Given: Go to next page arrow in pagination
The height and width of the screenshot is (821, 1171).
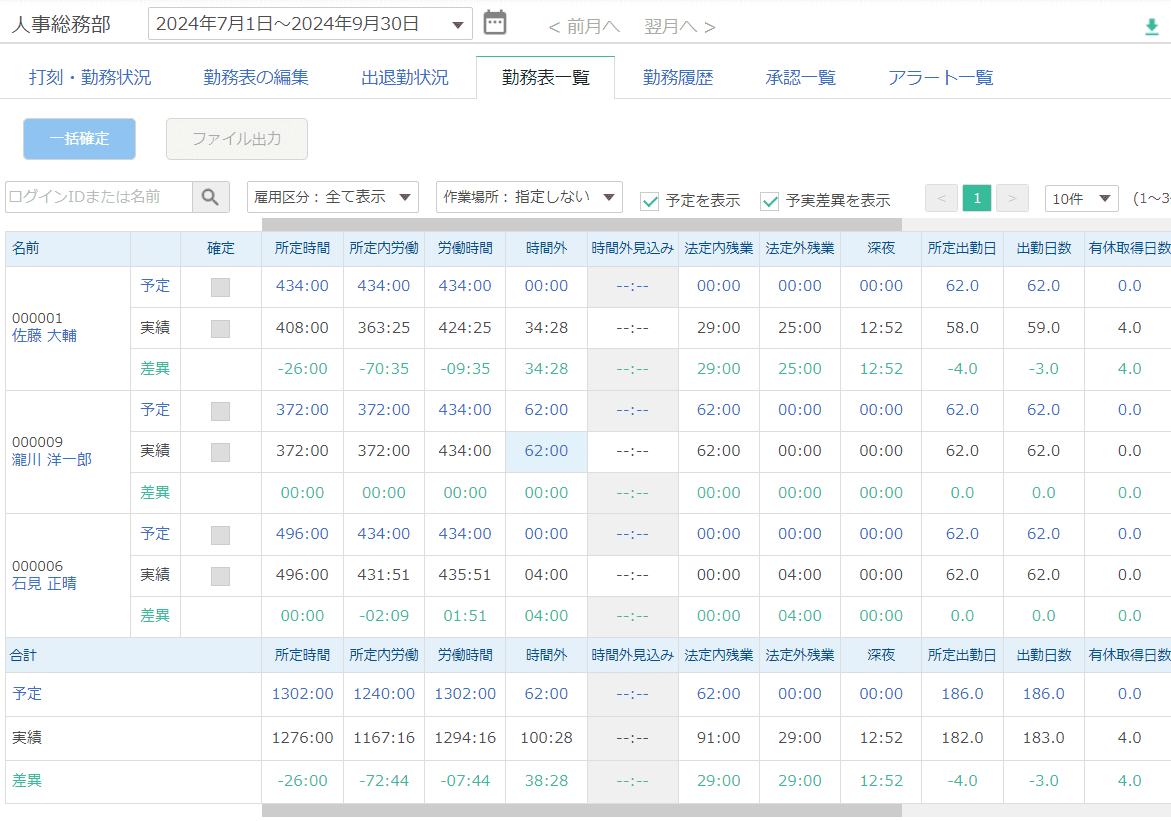Looking at the screenshot, I should (1012, 198).
